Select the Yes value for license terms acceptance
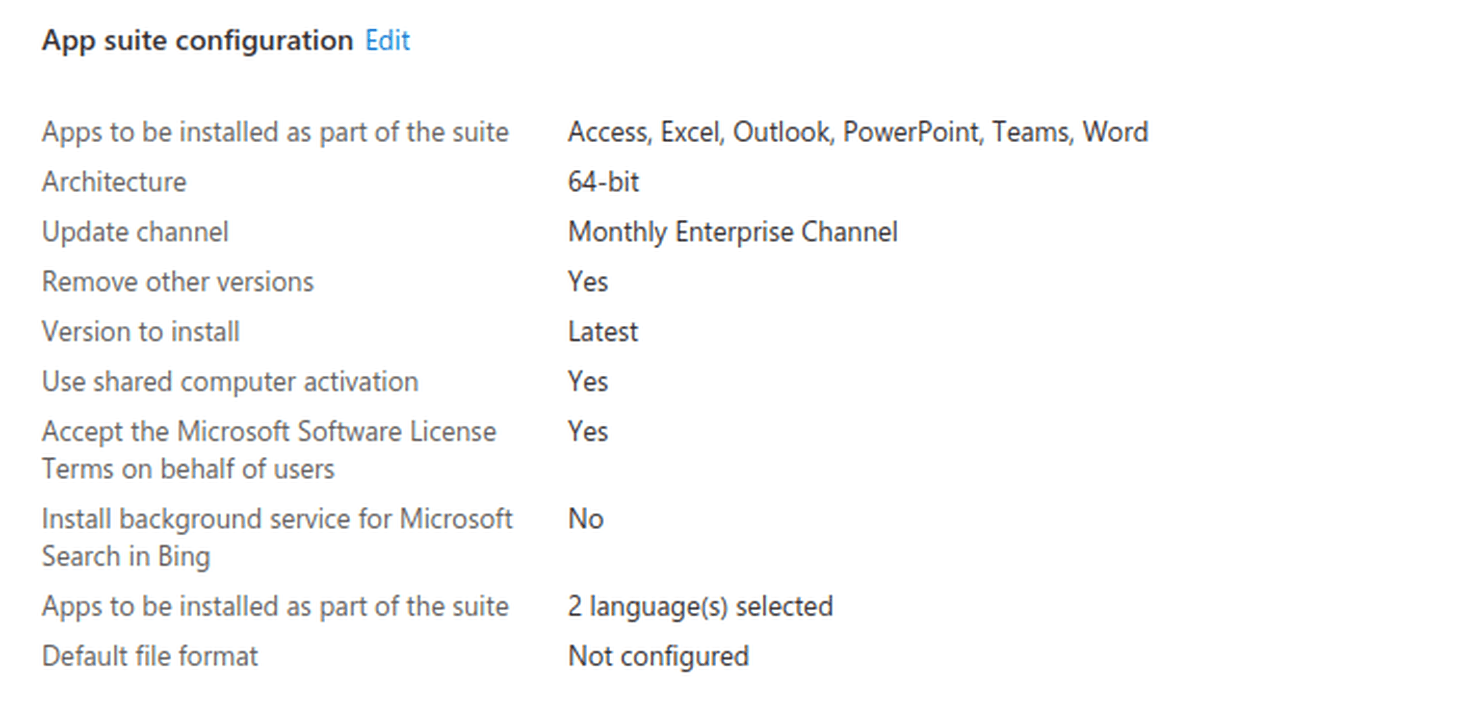1458x701 pixels. coord(588,432)
